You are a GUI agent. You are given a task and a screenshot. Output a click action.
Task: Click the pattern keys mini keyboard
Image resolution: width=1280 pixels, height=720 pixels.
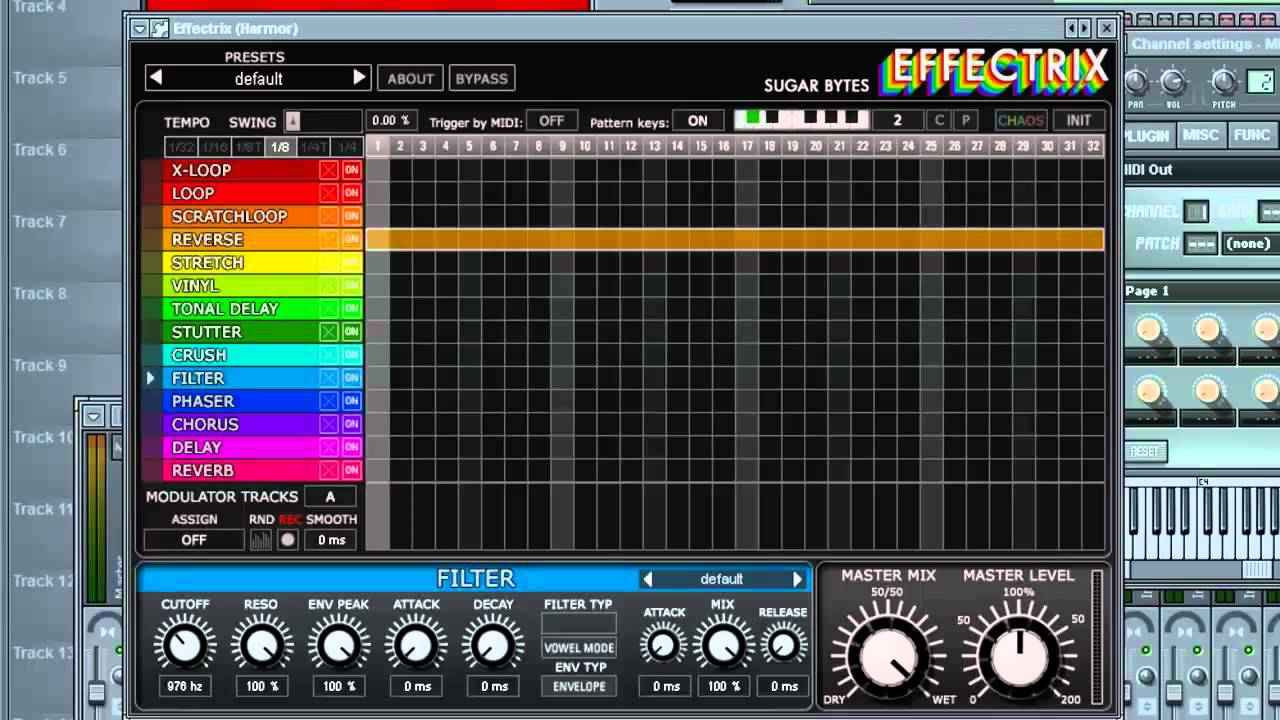tap(801, 120)
